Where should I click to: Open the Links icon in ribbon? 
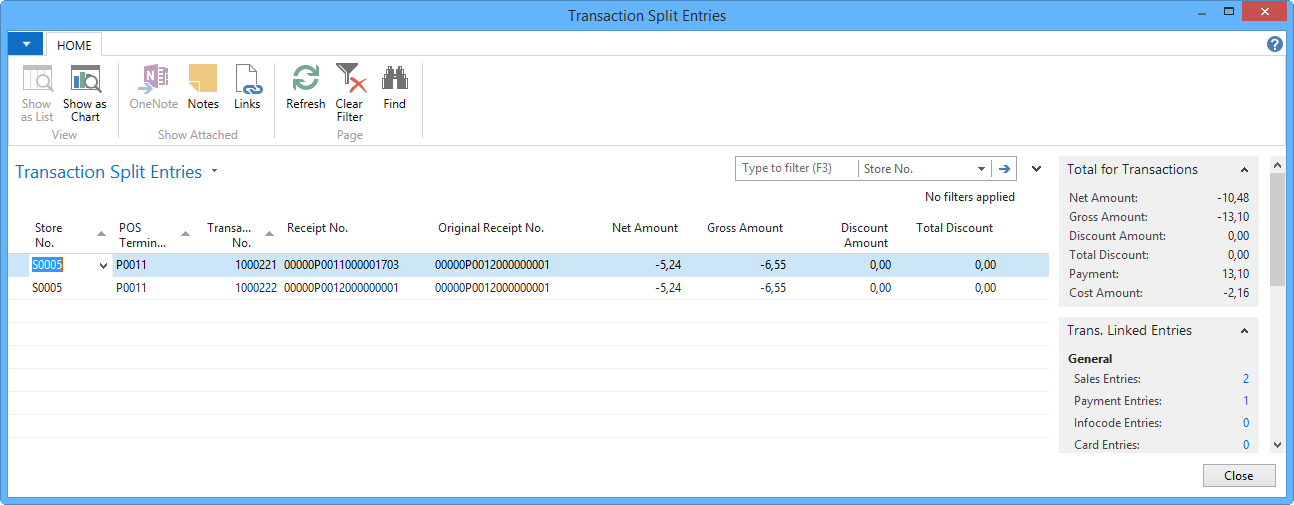247,80
